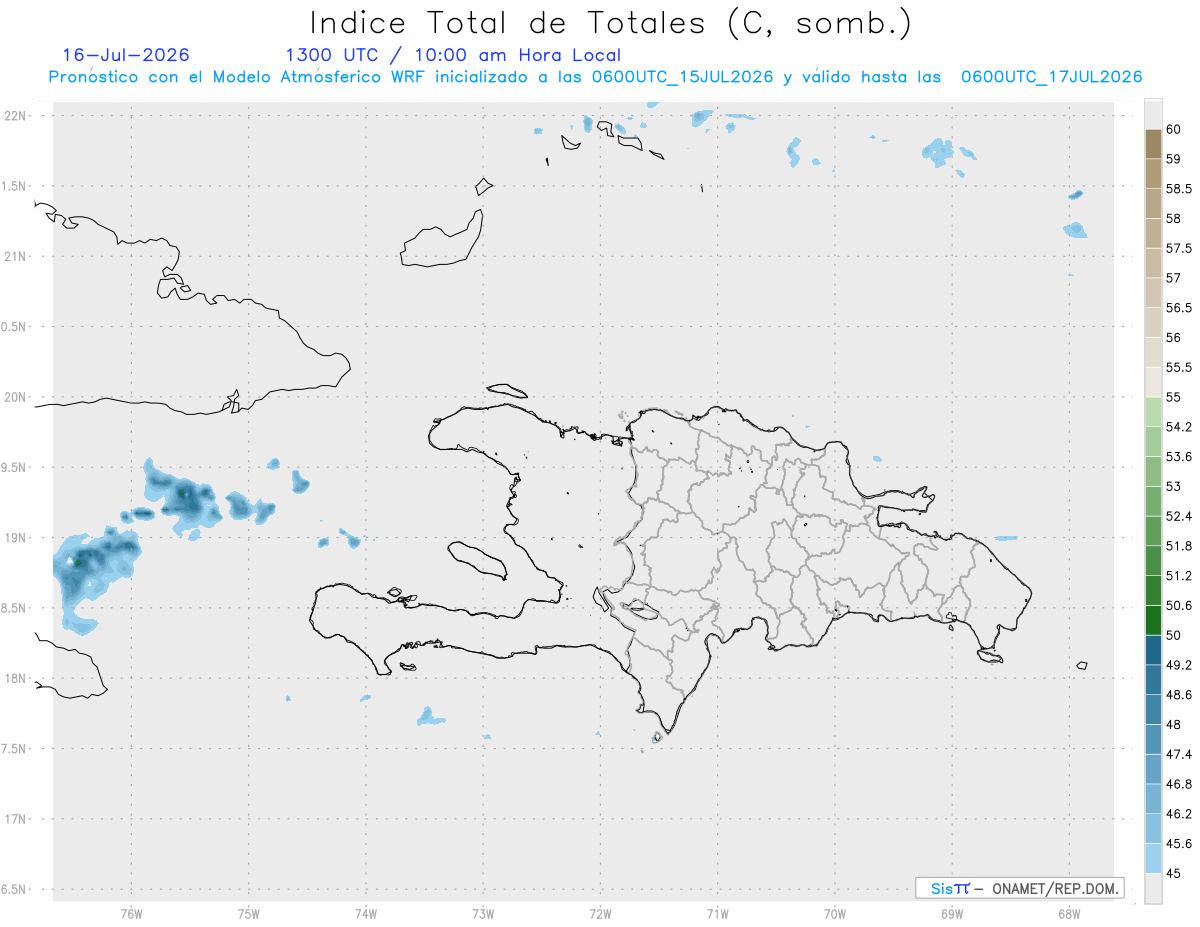Click the "46.8" colorbar value

click(x=1179, y=784)
